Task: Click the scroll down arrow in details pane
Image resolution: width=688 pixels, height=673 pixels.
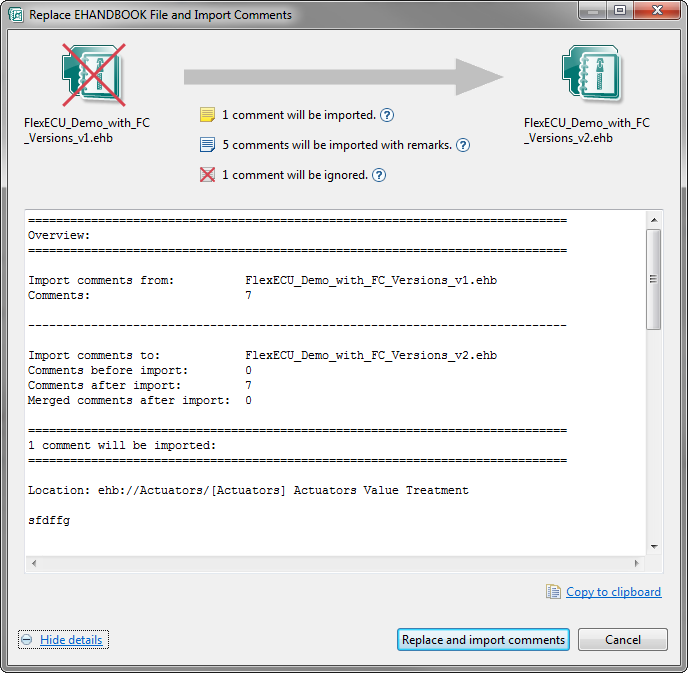Action: click(x=653, y=546)
